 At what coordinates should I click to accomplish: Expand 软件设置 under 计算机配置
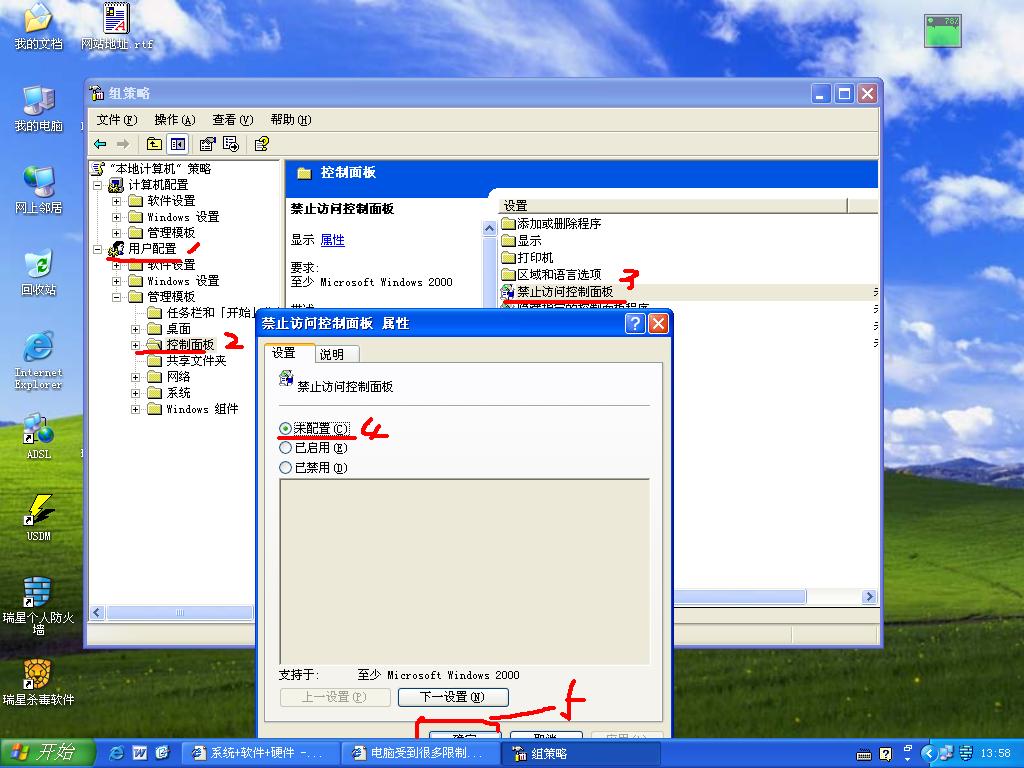point(116,200)
